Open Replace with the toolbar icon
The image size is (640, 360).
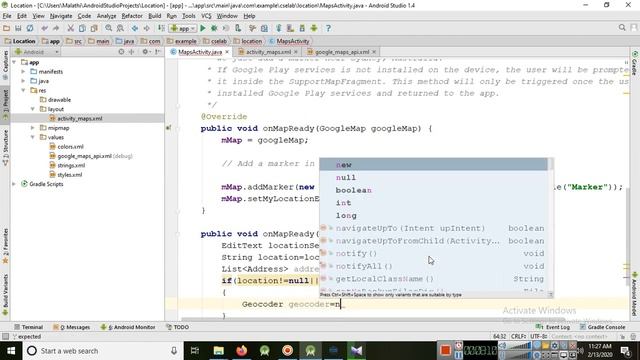pyautogui.click(x=120, y=28)
